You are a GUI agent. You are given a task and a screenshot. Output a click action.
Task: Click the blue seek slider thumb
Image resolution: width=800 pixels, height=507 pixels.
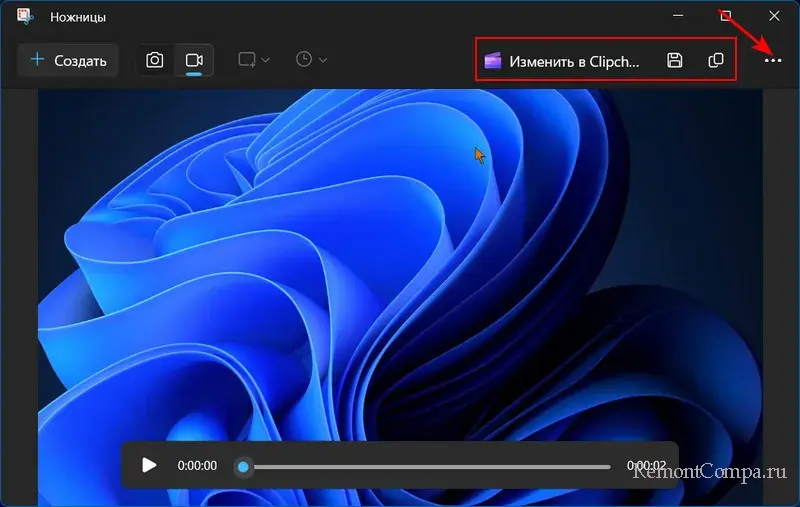[x=243, y=466]
